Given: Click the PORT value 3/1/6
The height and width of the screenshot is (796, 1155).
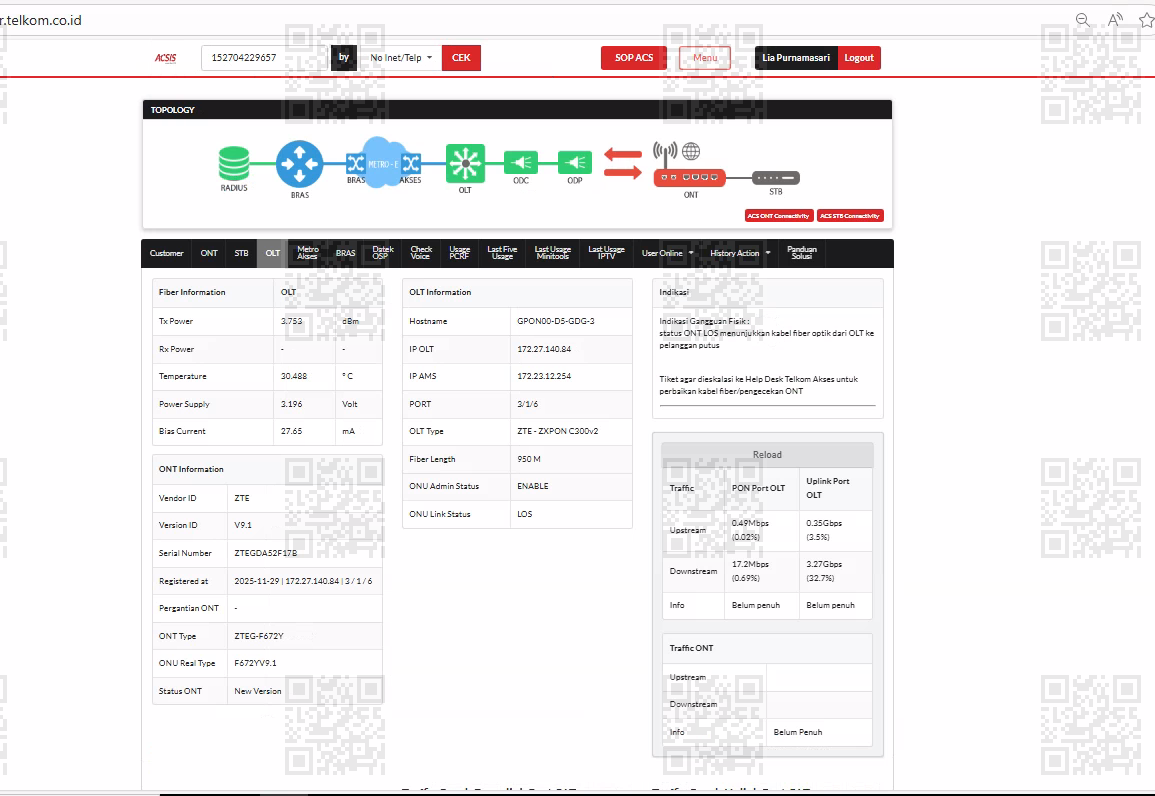Looking at the screenshot, I should point(527,404).
